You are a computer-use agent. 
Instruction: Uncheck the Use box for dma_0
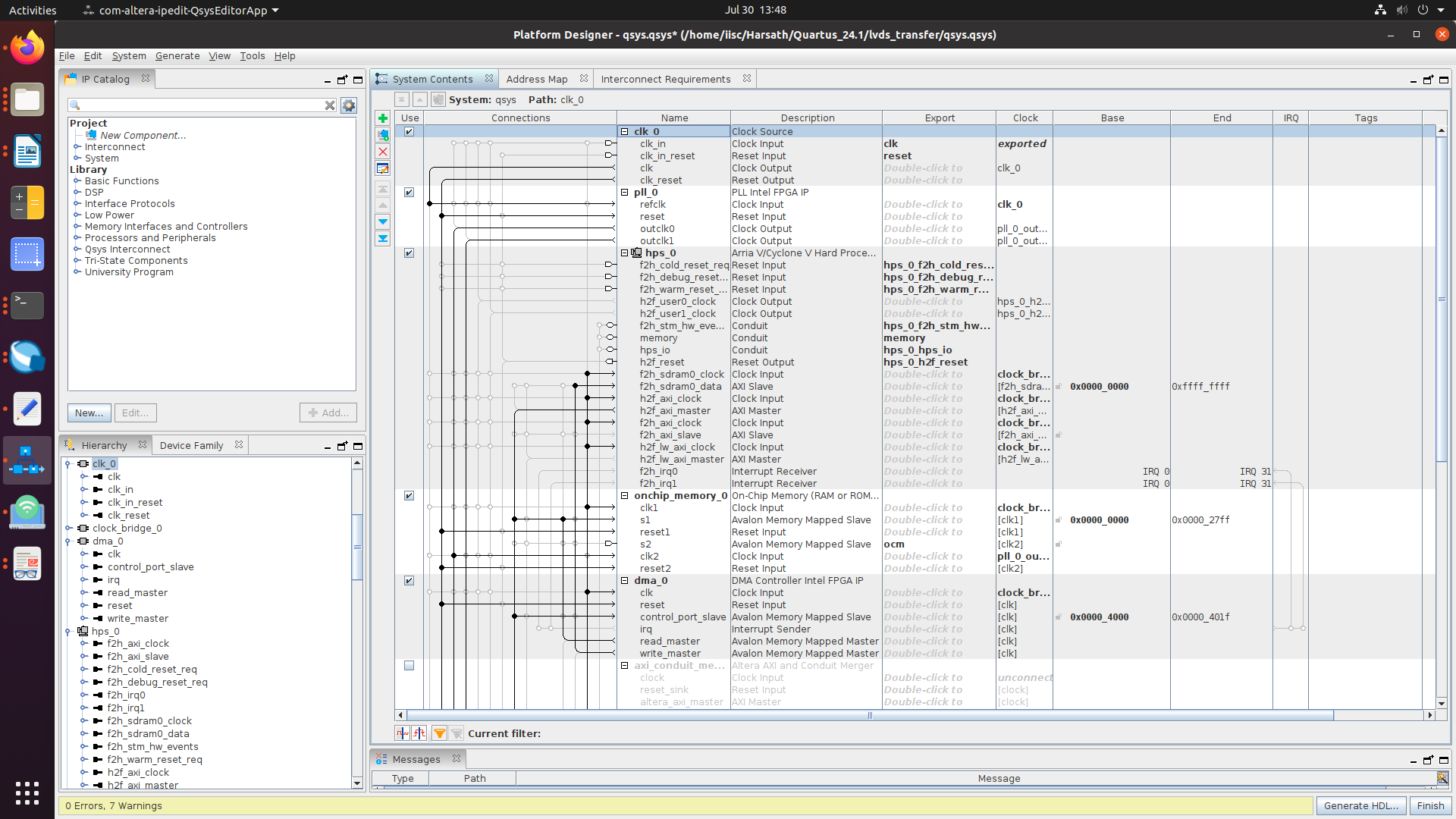(x=409, y=580)
